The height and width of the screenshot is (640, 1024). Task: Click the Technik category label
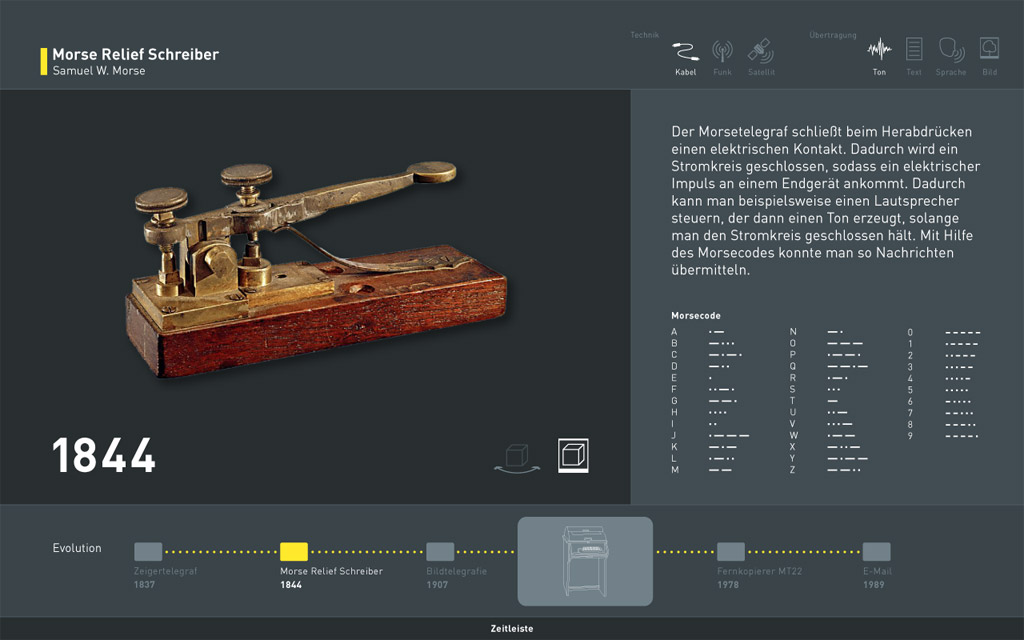pyautogui.click(x=645, y=35)
